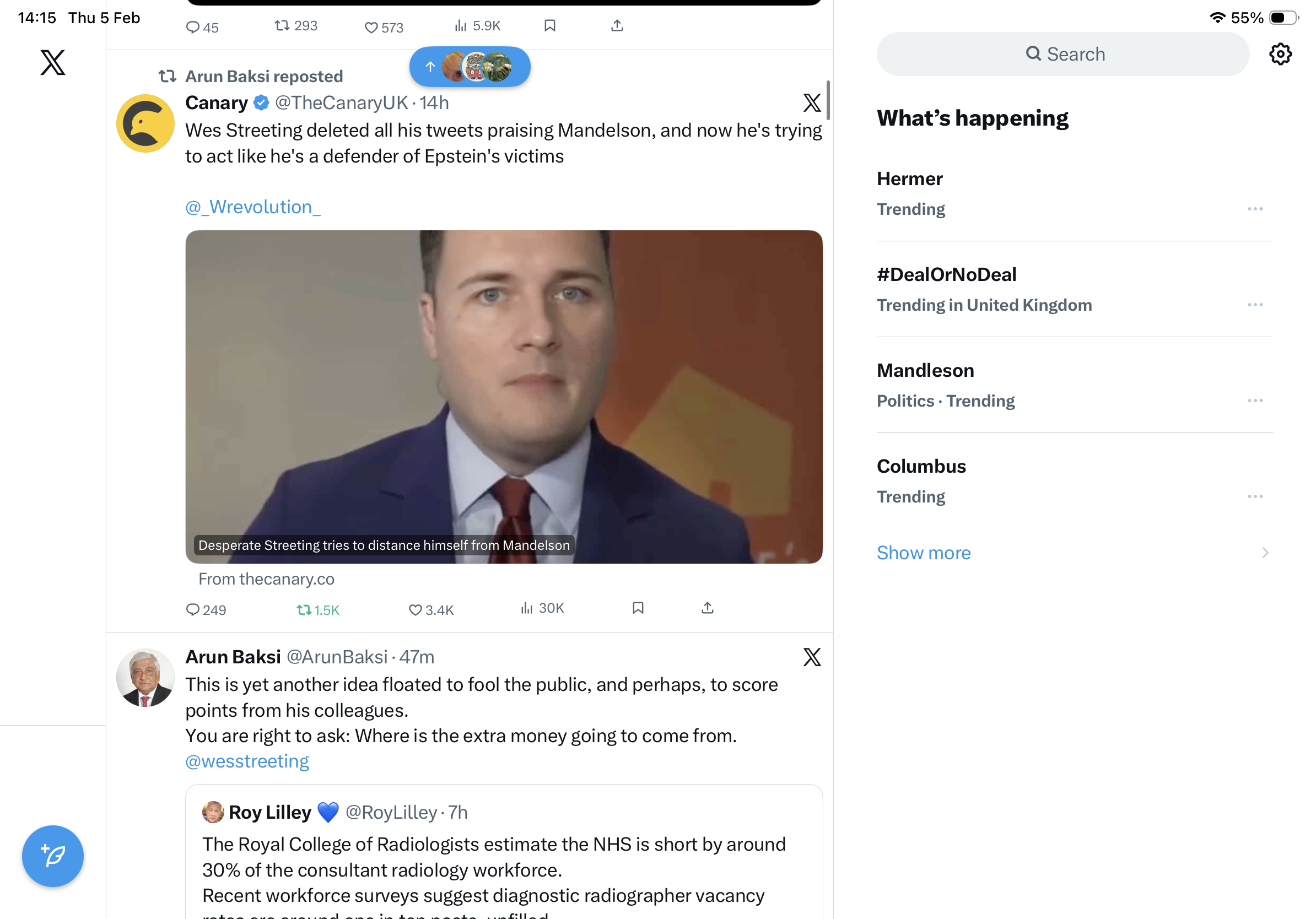Viewport: 1316px width, 919px height.
Task: Open search settings gear icon
Action: click(1280, 55)
